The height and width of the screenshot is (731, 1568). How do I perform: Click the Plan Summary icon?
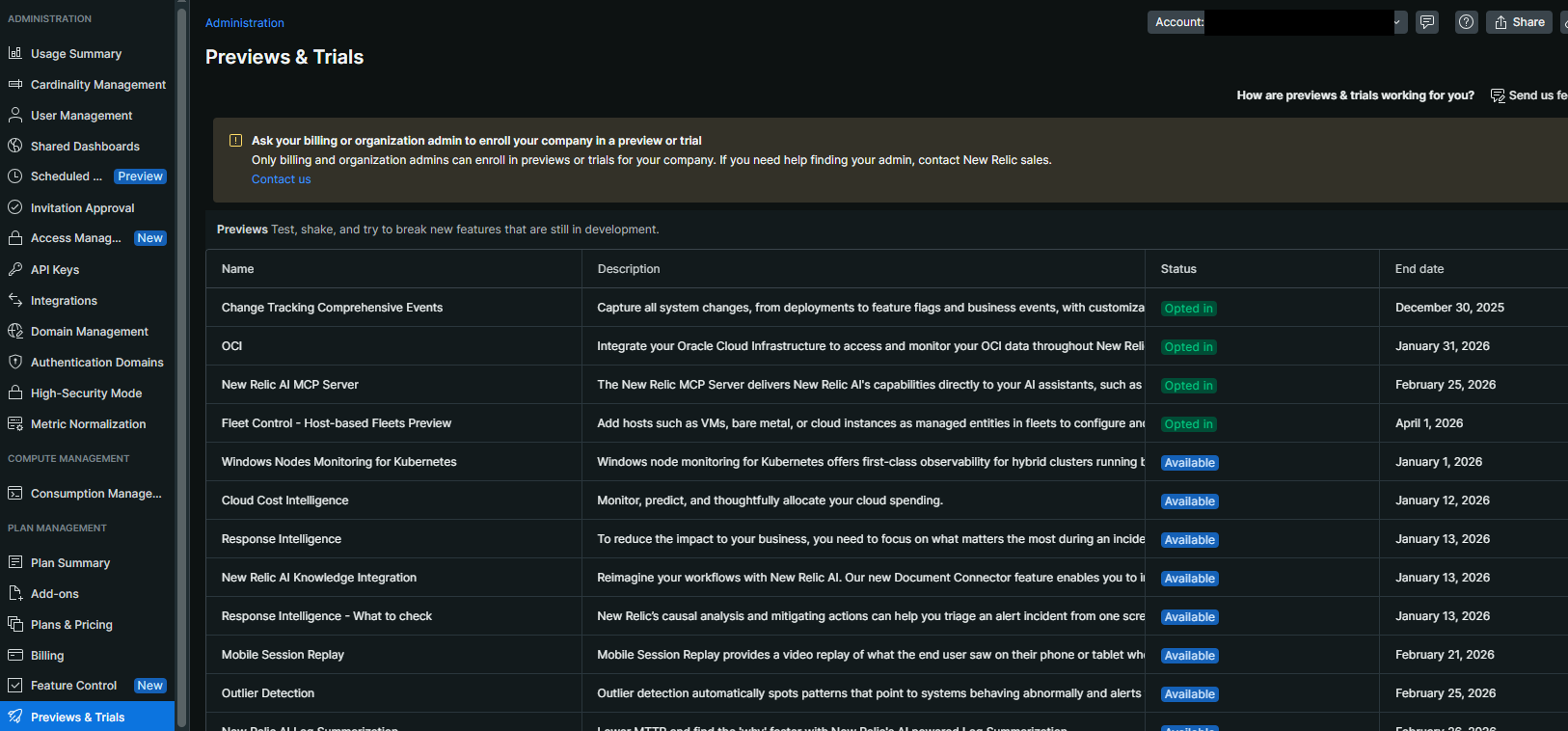[x=15, y=562]
